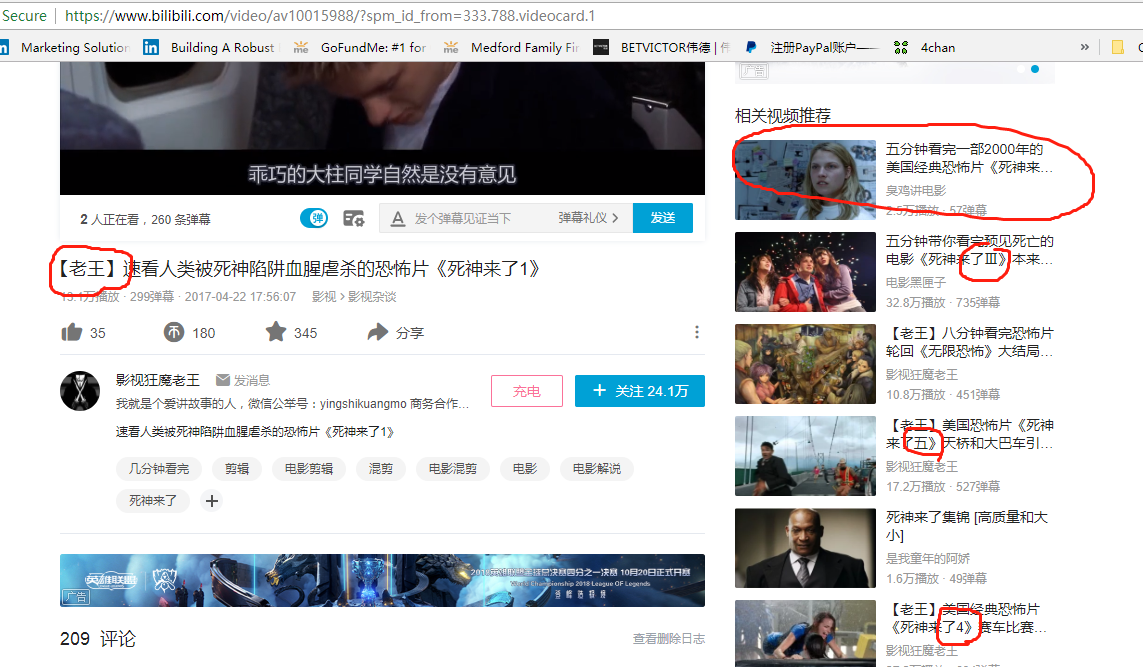
Task: Select the 电影解说 tag
Action: tap(597, 469)
